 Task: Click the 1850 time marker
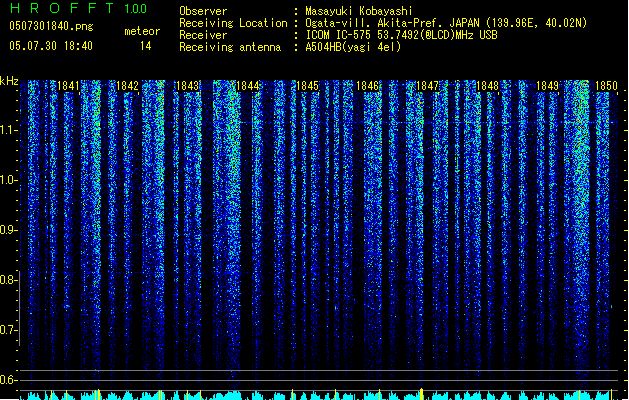tap(606, 86)
